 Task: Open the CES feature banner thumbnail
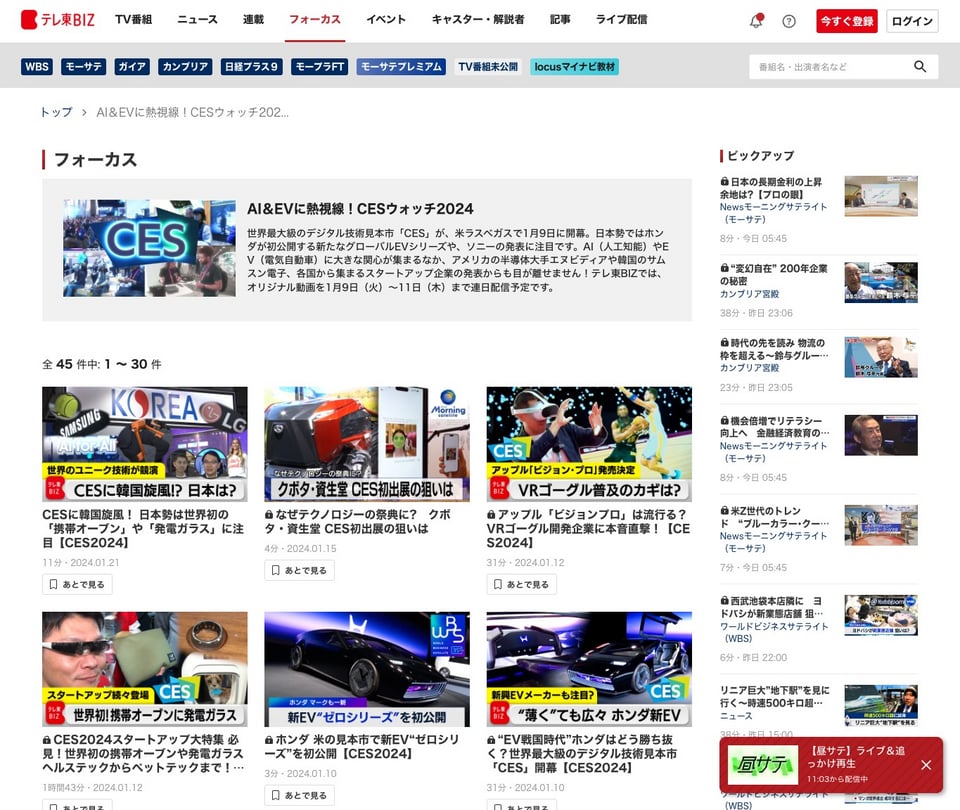point(149,248)
